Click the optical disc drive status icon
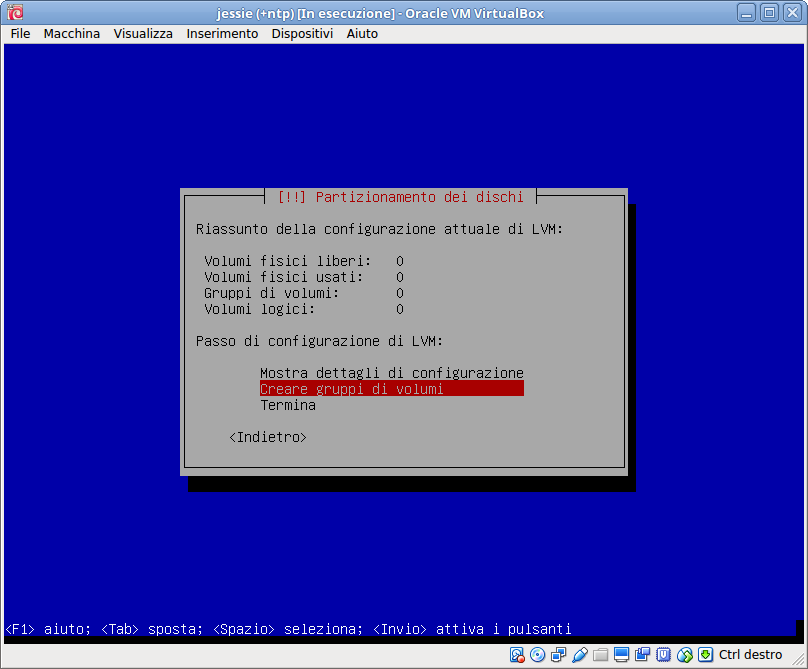The image size is (808, 669). (x=537, y=655)
